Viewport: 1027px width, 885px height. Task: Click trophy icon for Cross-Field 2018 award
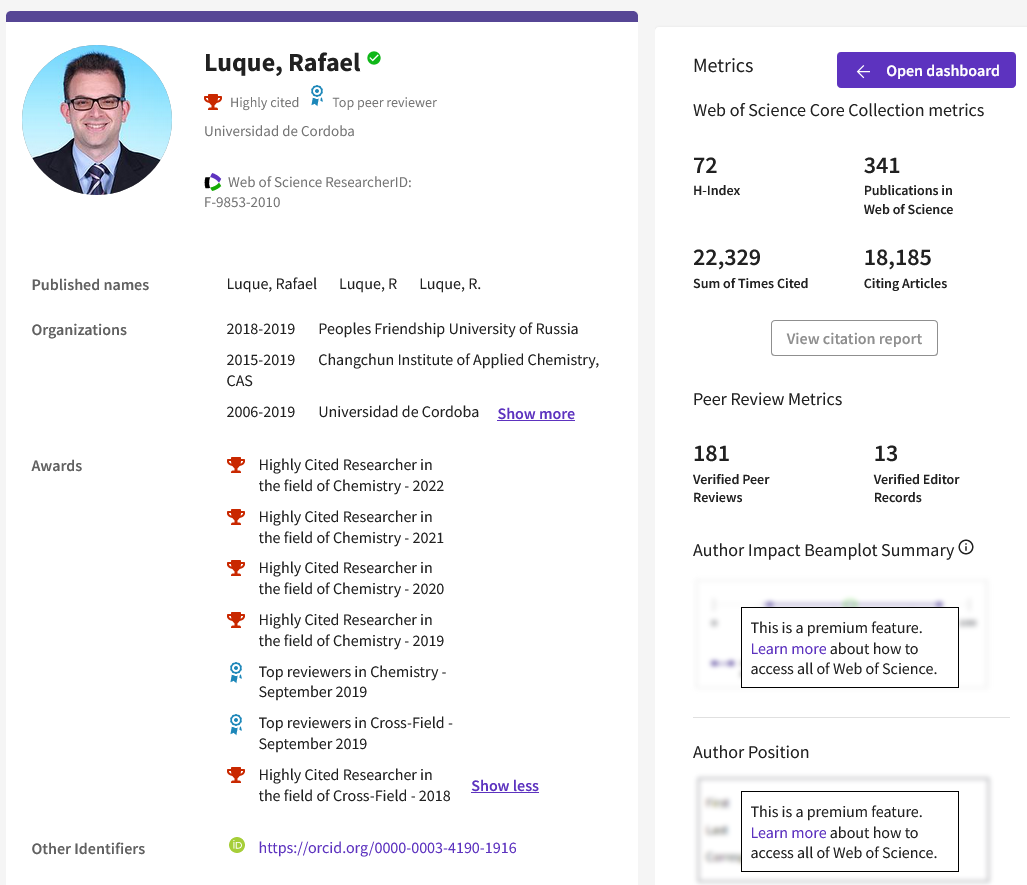point(236,775)
